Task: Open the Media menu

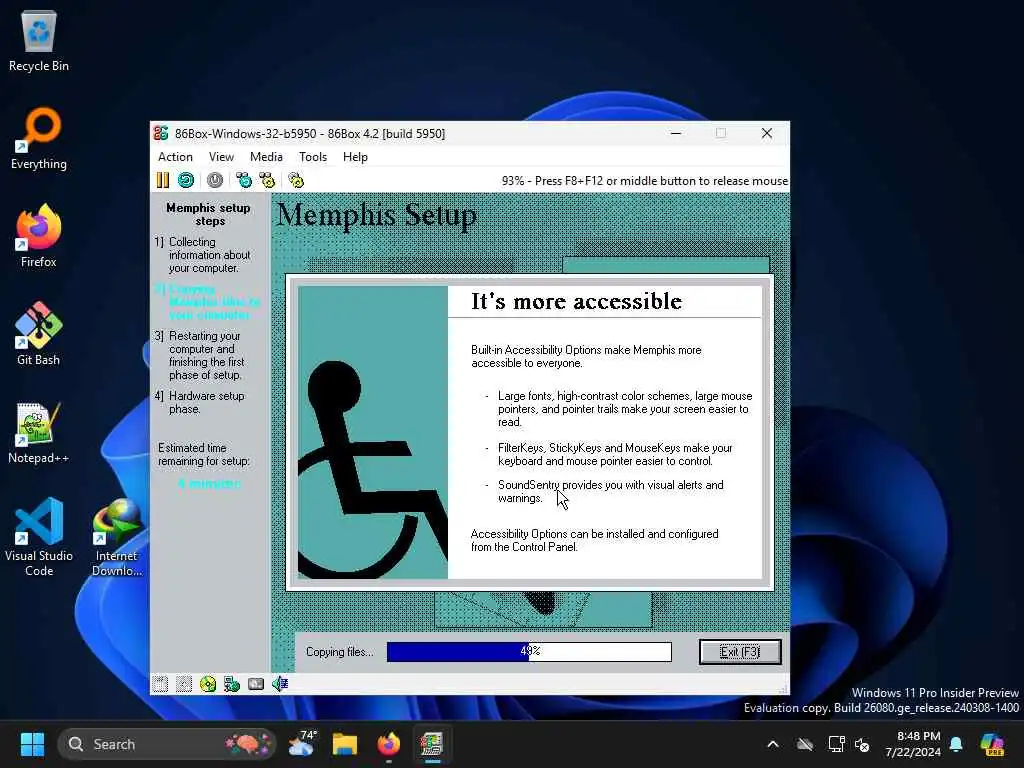Action: coord(266,157)
